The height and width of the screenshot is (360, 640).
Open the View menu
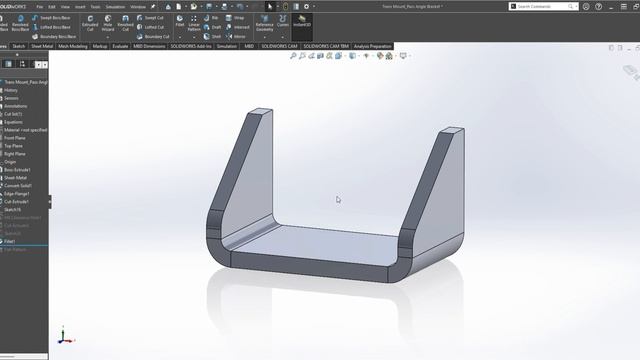[65, 7]
